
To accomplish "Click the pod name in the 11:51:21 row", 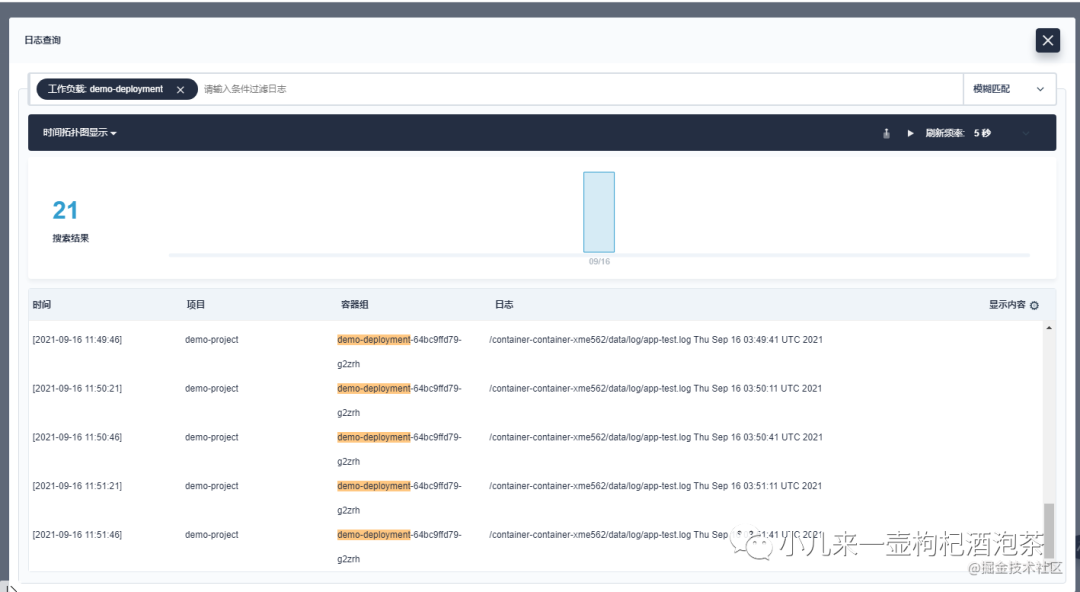I will coord(399,498).
